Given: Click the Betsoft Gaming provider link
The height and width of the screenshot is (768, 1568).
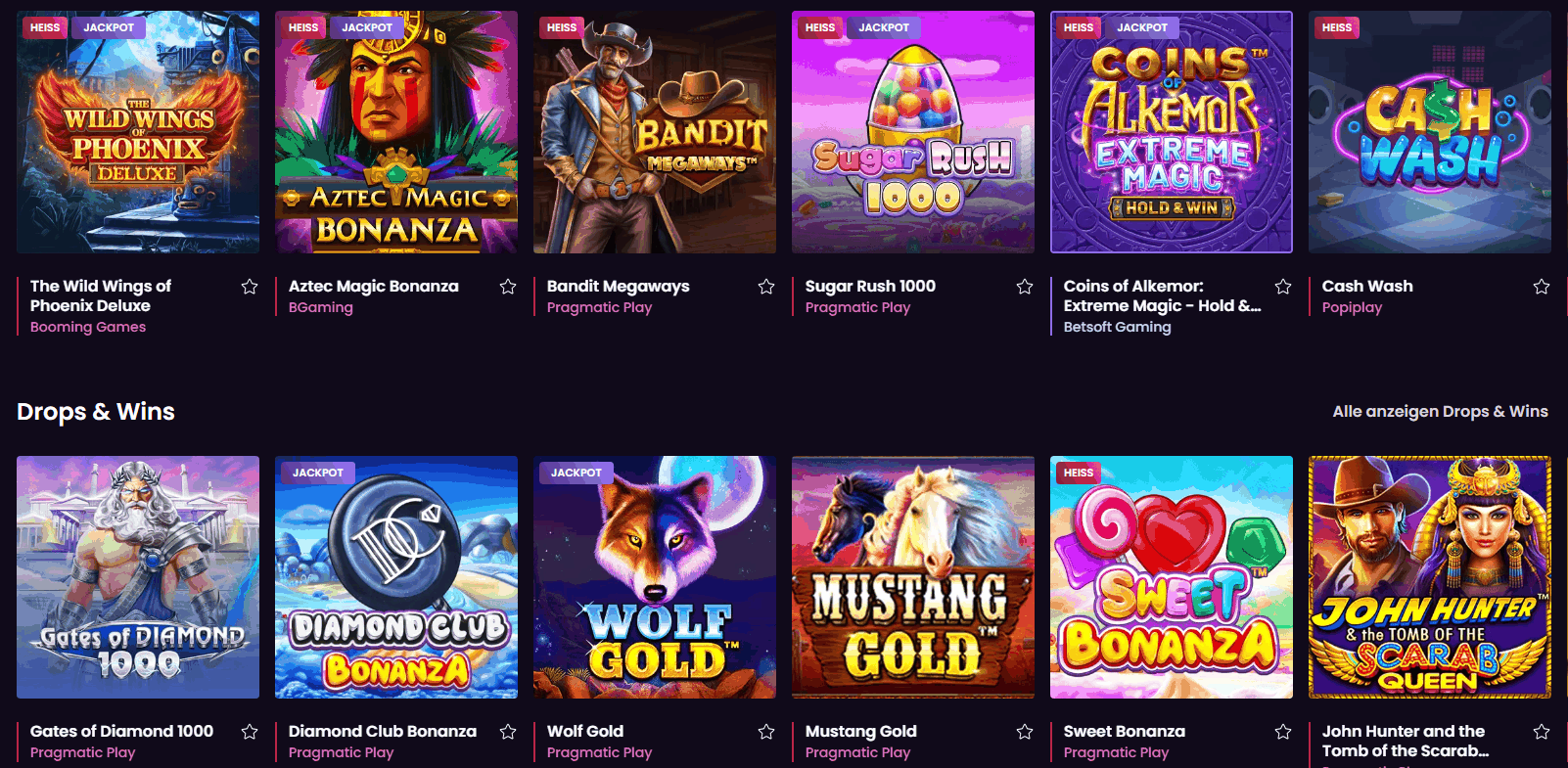Looking at the screenshot, I should click(1117, 327).
